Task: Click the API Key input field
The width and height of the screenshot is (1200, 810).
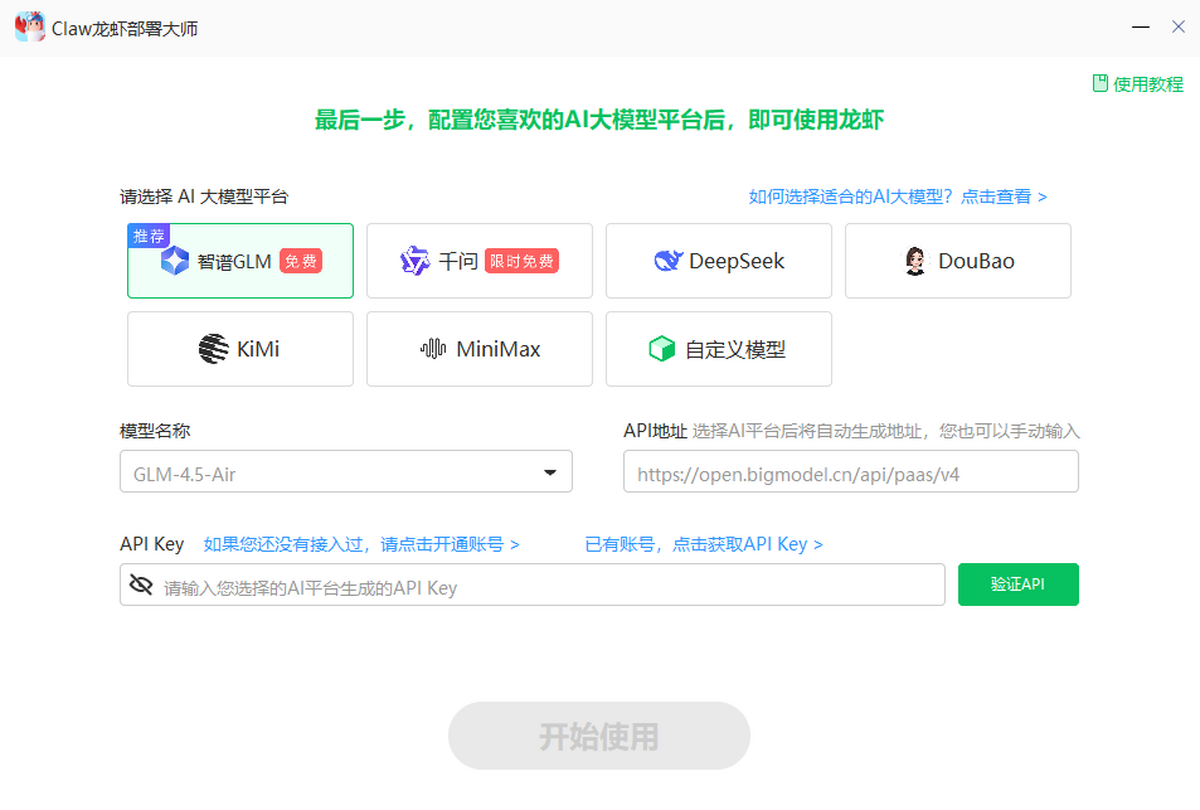Action: 500,585
